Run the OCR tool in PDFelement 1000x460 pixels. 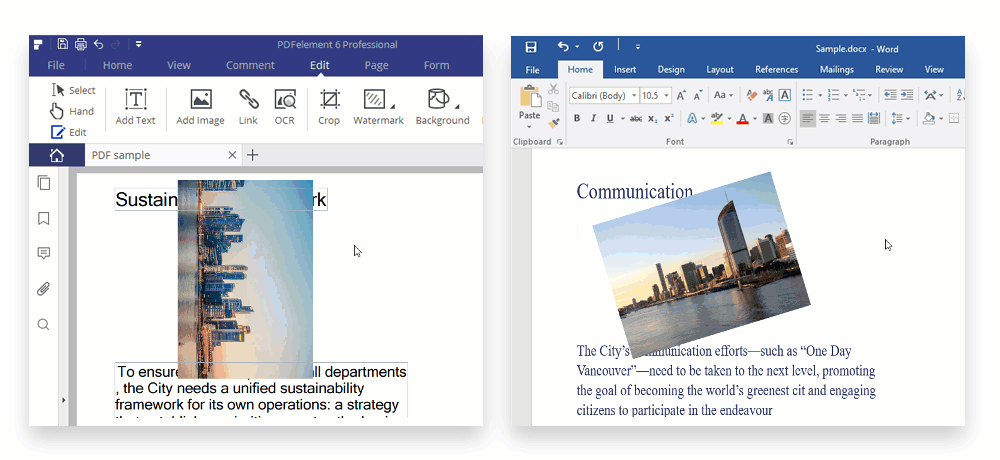point(284,107)
